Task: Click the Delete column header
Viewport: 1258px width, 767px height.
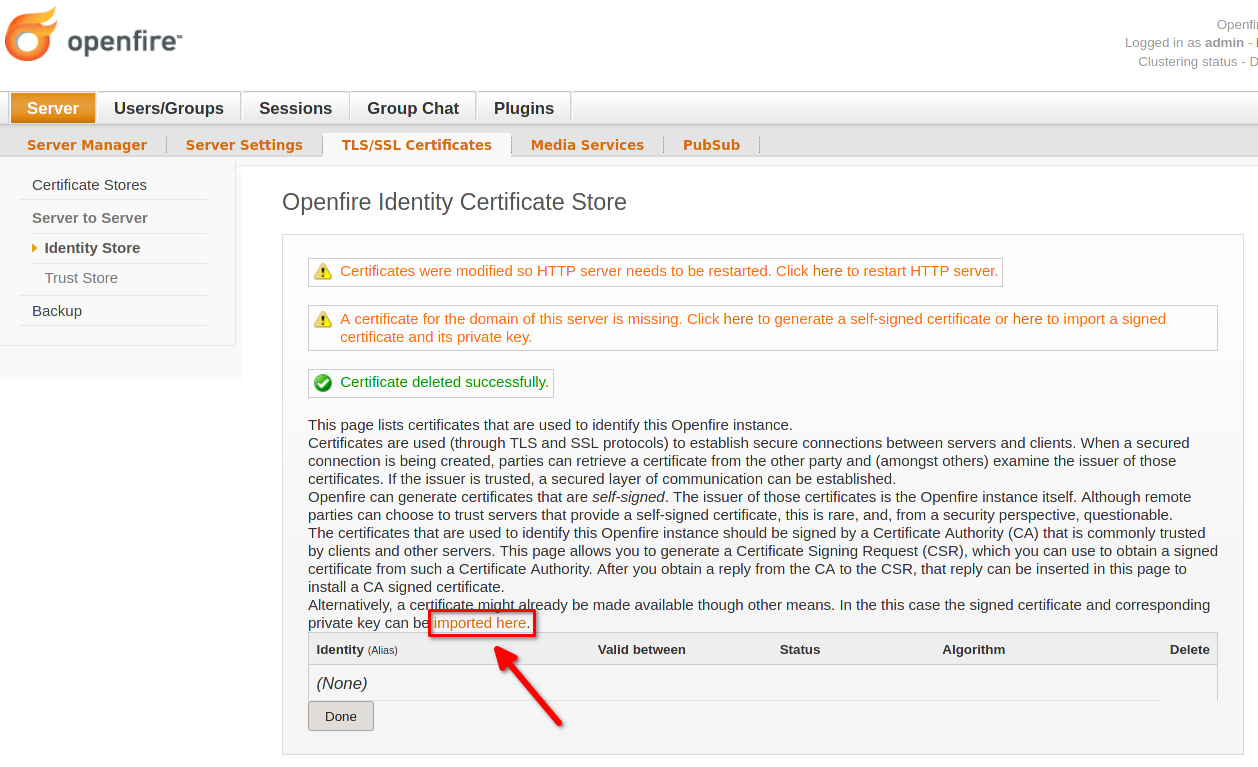Action: point(1190,650)
